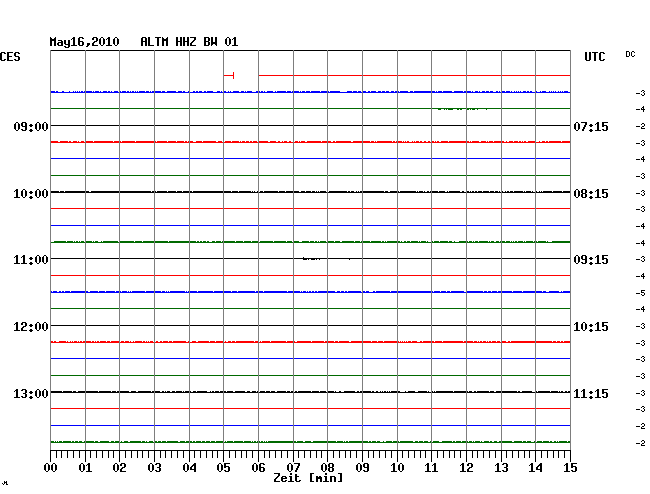
Task: Click the station label ALTM HHZ BW 01
Action: click(x=189, y=42)
